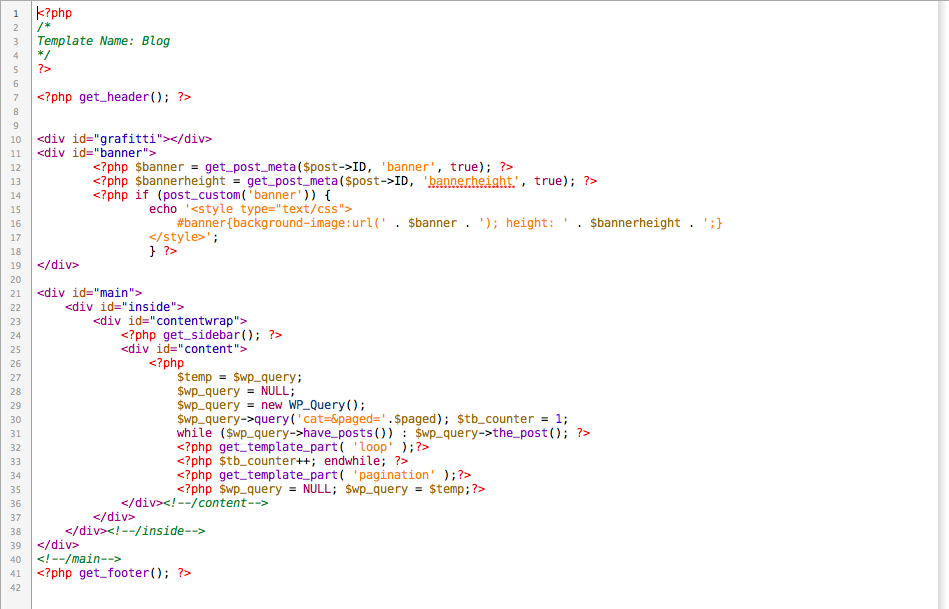Click the closing </div> on line 19

click(x=58, y=265)
